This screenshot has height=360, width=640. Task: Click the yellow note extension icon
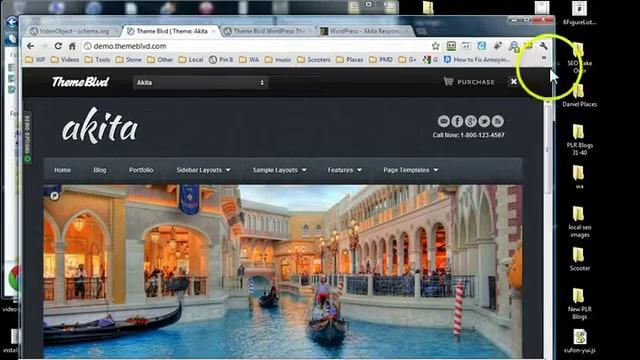pos(528,45)
